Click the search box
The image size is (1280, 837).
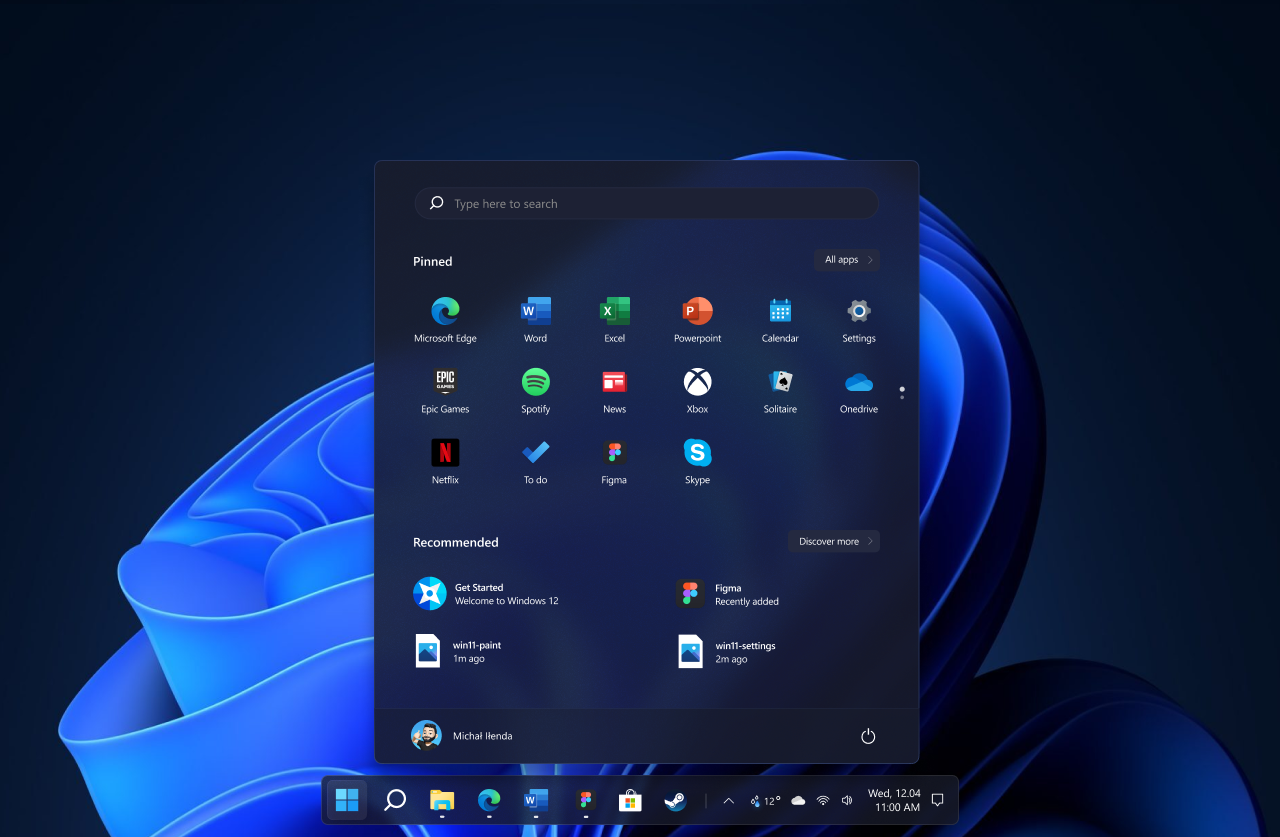click(x=645, y=203)
